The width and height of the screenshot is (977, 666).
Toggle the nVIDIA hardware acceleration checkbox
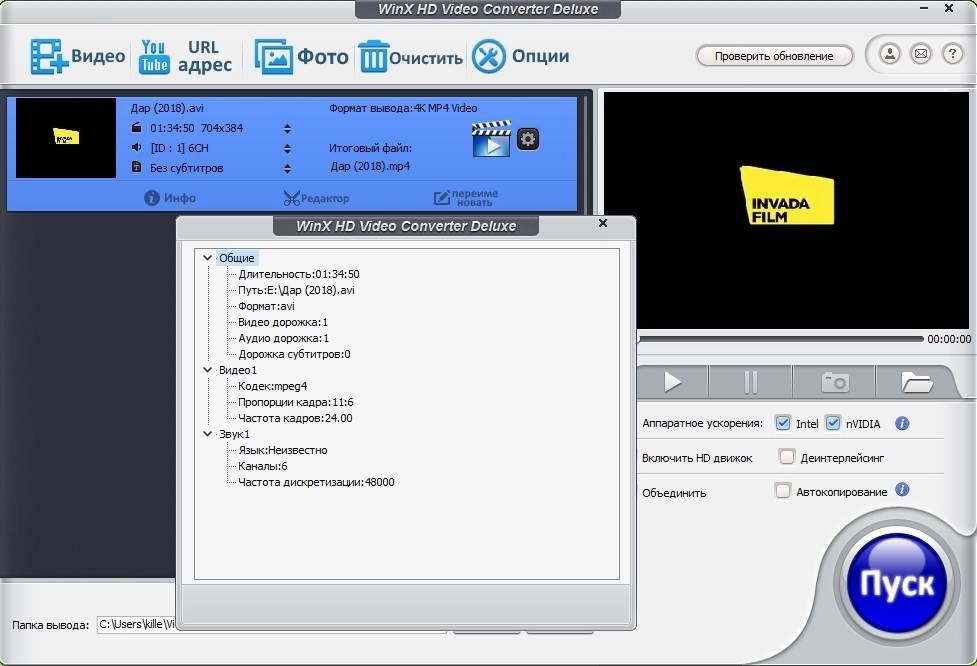coord(832,423)
